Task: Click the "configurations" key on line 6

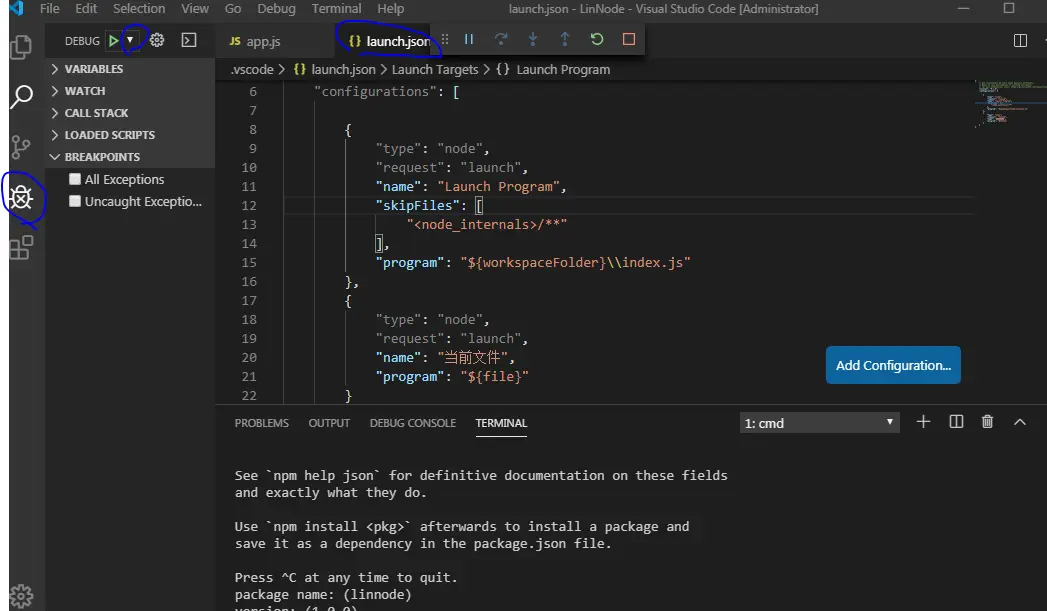Action: coord(376,91)
